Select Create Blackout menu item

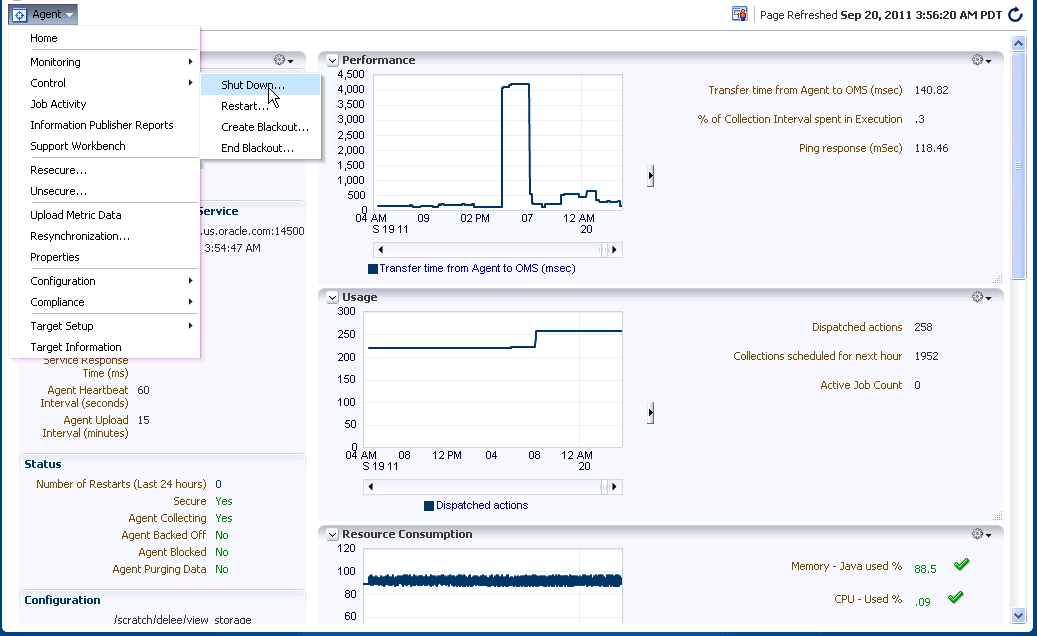pos(261,127)
